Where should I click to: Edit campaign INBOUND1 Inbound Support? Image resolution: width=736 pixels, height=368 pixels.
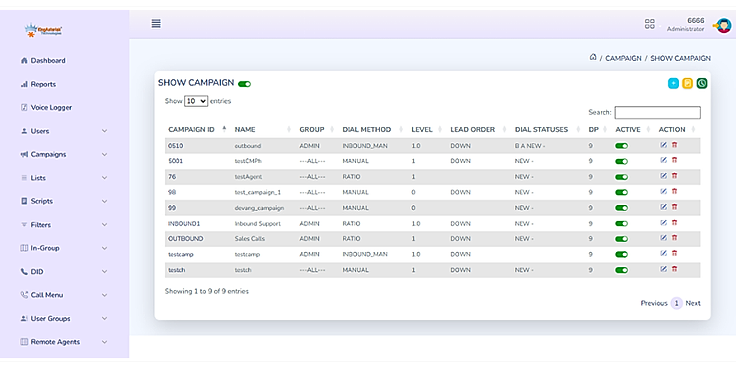(x=663, y=222)
